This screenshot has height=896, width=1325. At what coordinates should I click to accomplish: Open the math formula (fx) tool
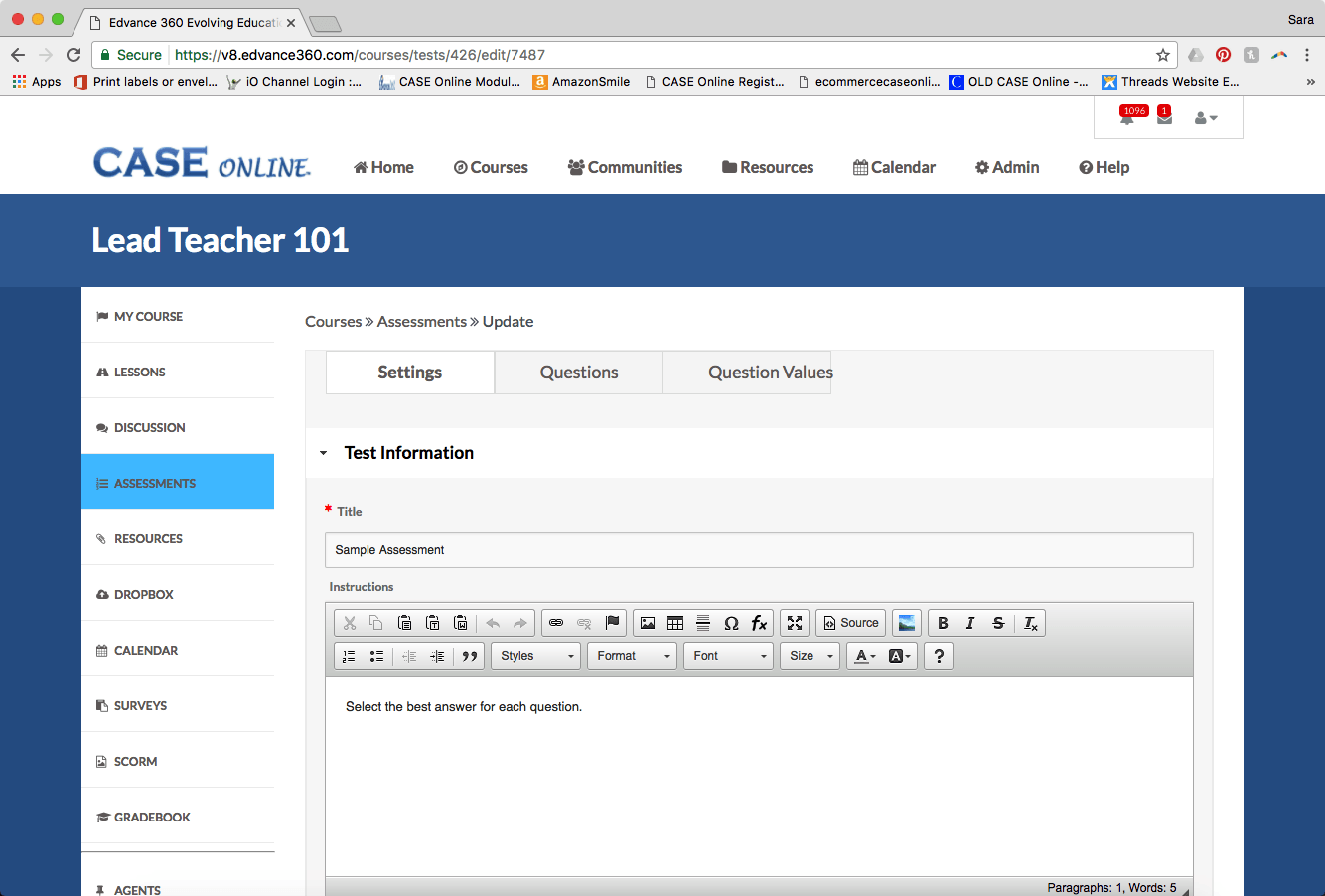point(759,623)
